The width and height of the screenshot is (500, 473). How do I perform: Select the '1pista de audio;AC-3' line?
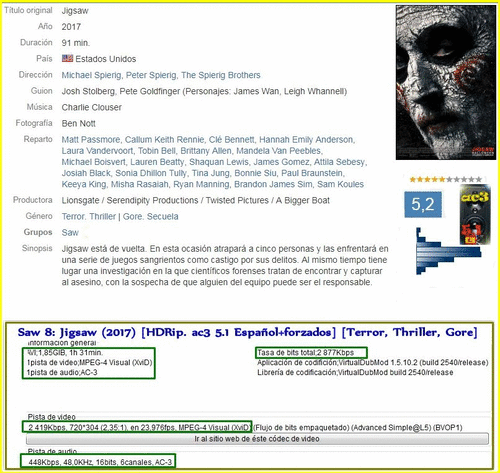coord(62,372)
